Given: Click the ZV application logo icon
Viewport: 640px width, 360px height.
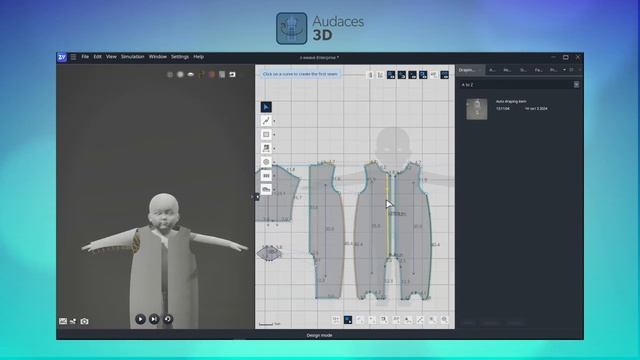Looking at the screenshot, I should pos(62,57).
